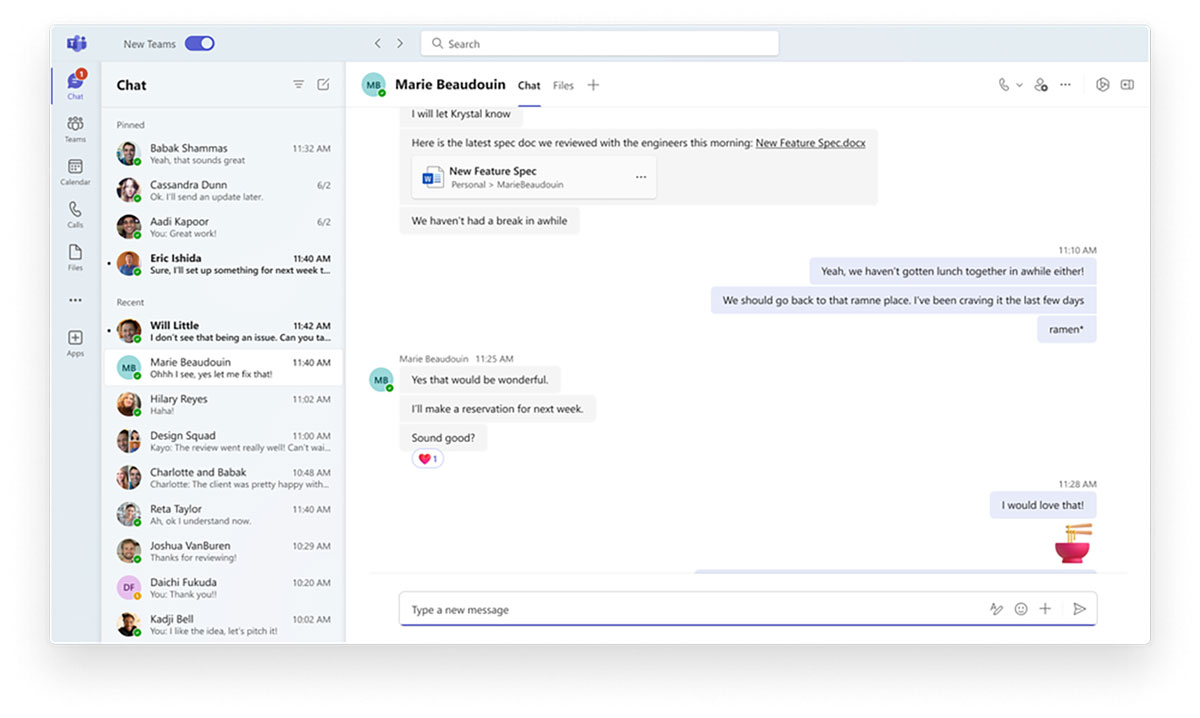Click the new chat compose icon
Image resolution: width=1200 pixels, height=718 pixels.
tap(323, 85)
